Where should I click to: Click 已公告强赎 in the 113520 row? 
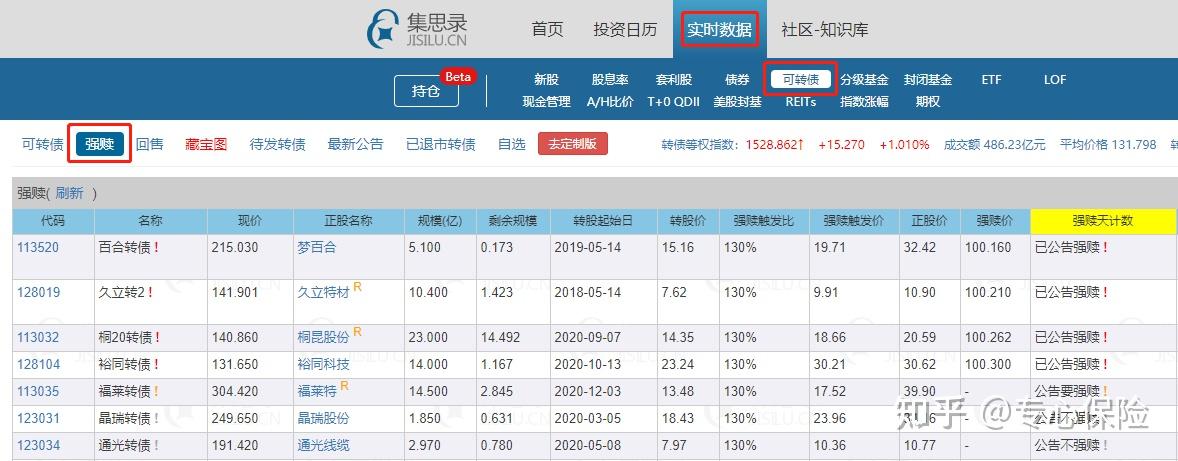pyautogui.click(x=1066, y=247)
